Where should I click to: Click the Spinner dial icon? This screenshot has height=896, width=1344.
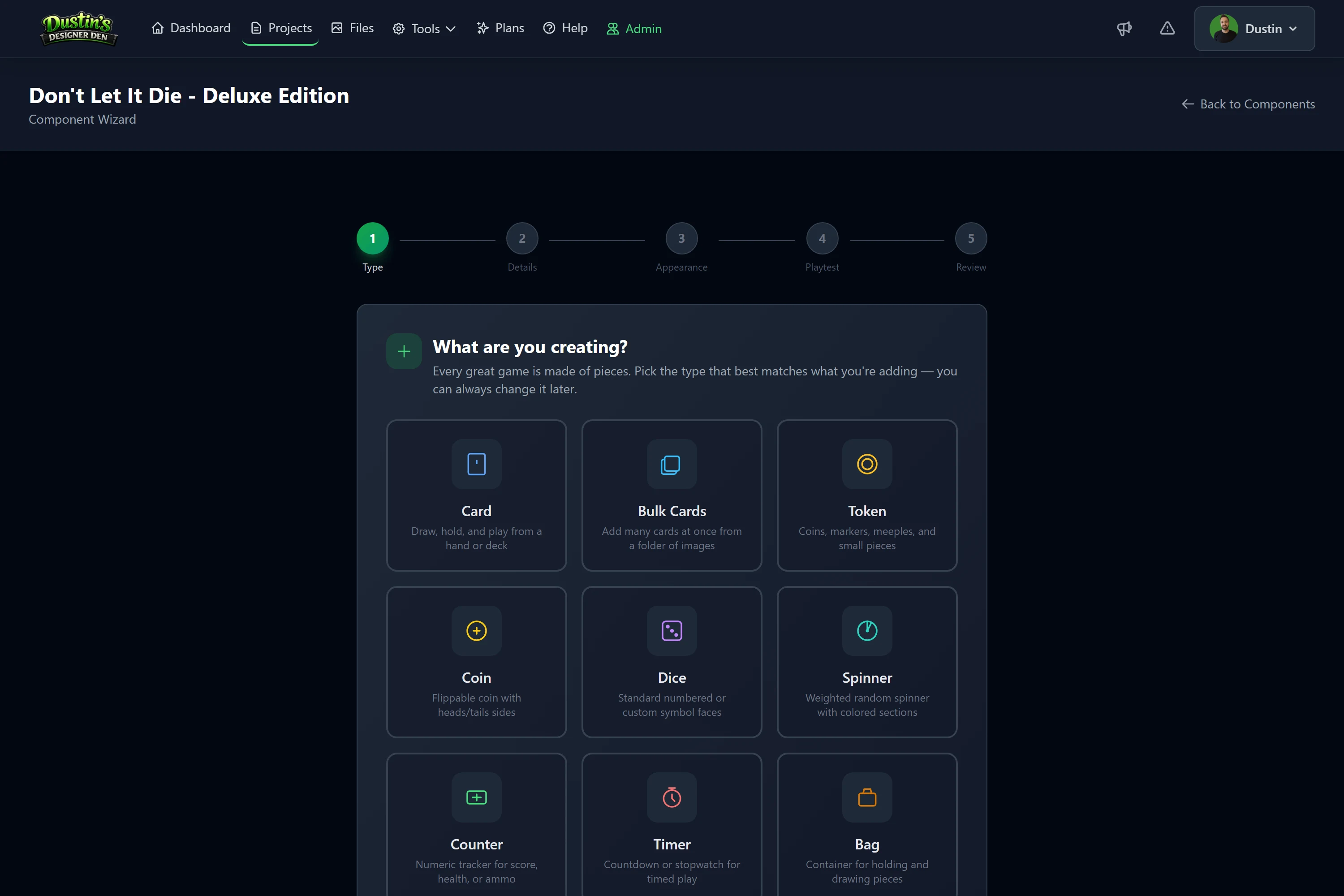(x=867, y=631)
